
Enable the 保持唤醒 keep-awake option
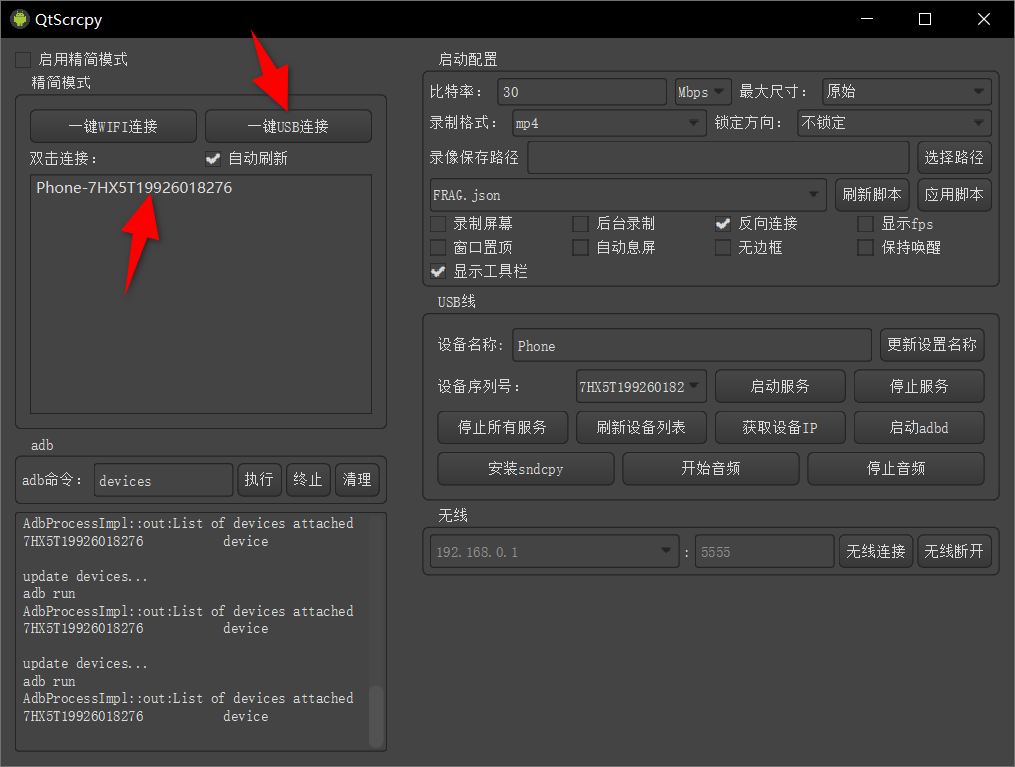click(864, 247)
